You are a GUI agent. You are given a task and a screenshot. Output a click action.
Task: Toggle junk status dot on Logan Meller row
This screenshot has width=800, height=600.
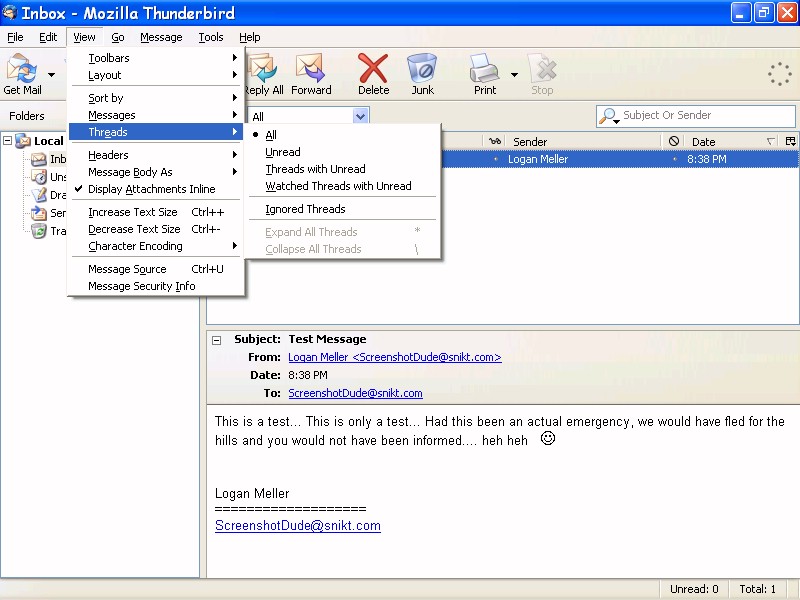click(x=674, y=159)
